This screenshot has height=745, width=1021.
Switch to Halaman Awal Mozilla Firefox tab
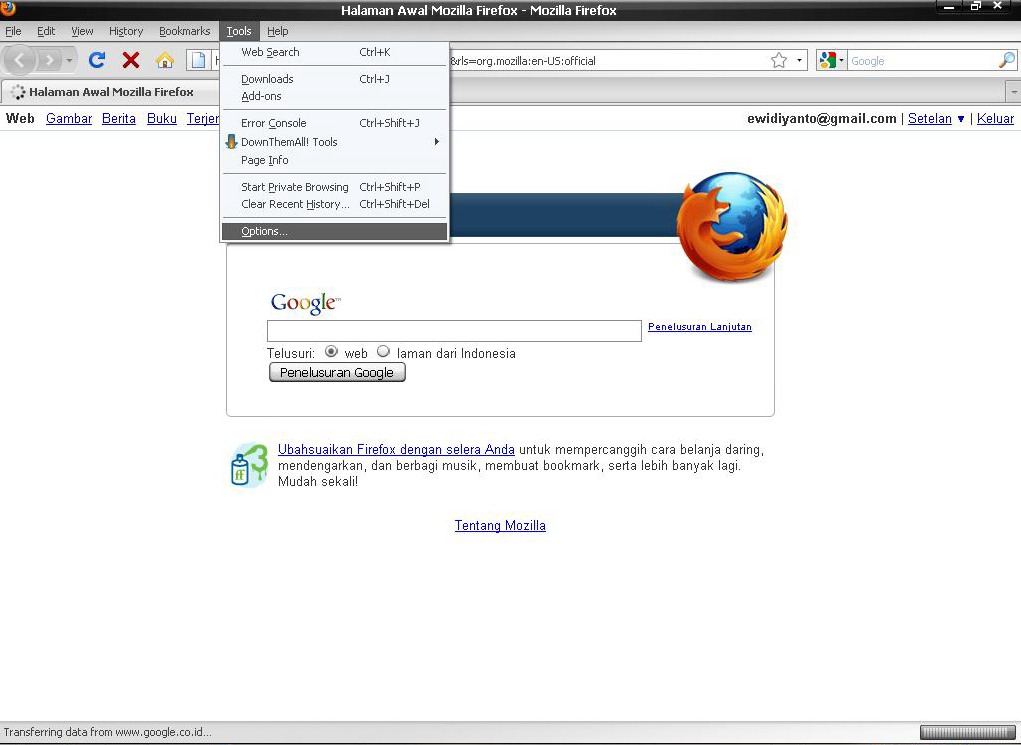click(x=111, y=92)
